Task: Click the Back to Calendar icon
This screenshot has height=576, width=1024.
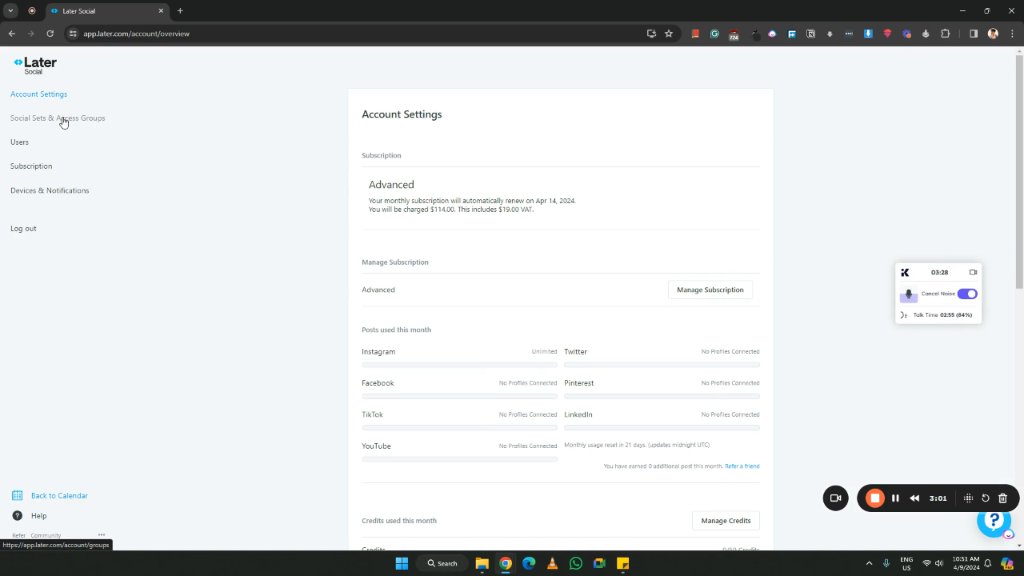Action: point(17,496)
